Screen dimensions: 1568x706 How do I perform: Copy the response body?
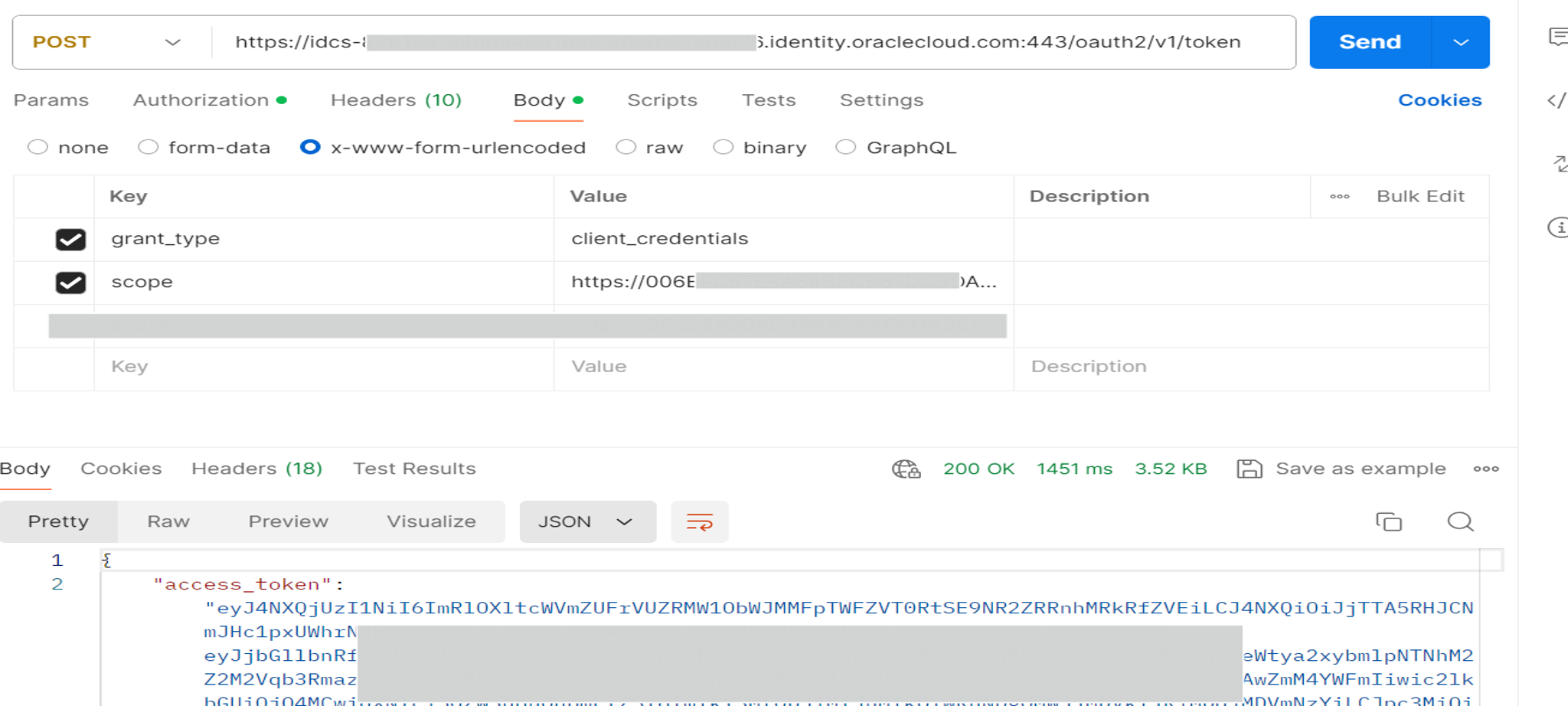tap(1389, 521)
